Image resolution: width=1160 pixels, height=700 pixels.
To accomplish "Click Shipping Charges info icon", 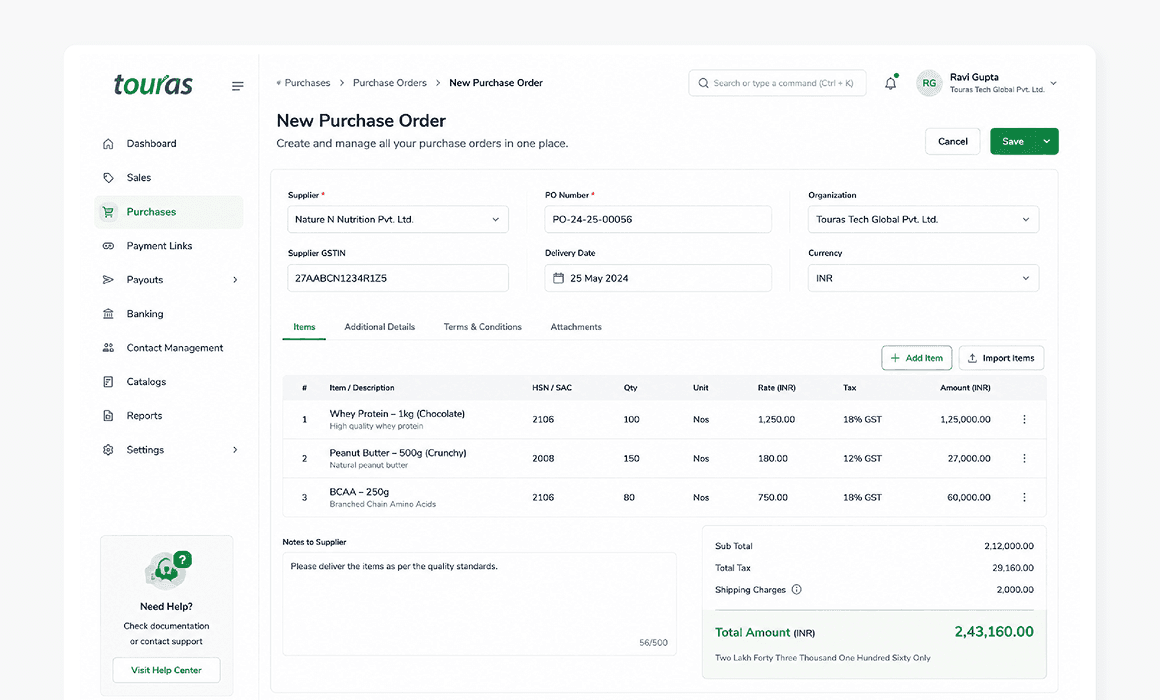I will tap(797, 590).
